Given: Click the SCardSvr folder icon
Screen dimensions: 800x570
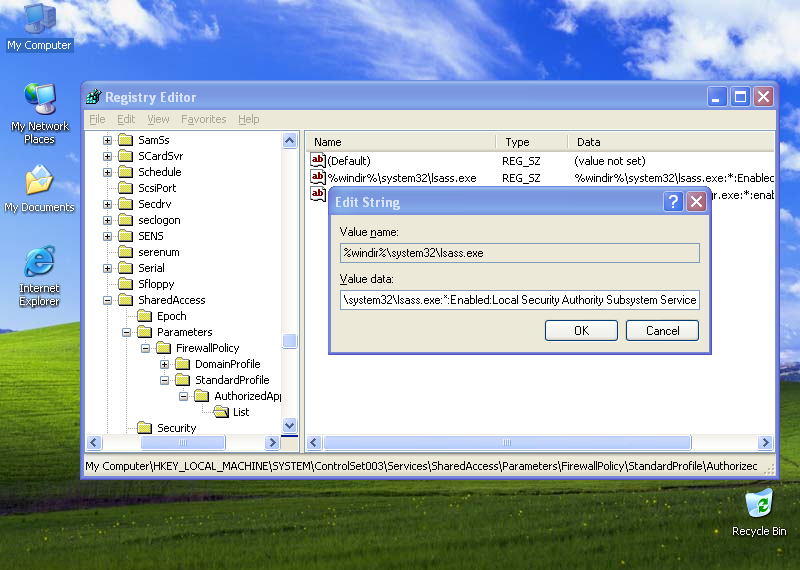Looking at the screenshot, I should pyautogui.click(x=126, y=156).
